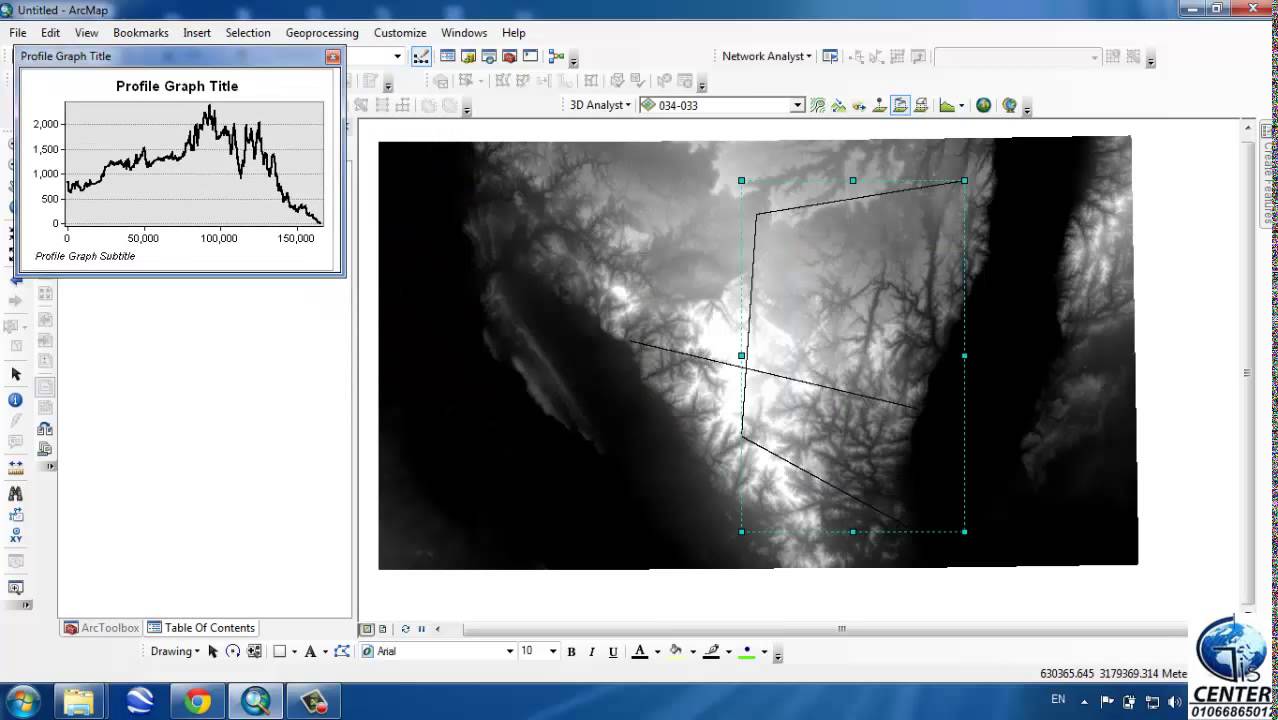
Task: Launch ArcScene from 3D Analyst toolbar
Action: [x=984, y=105]
